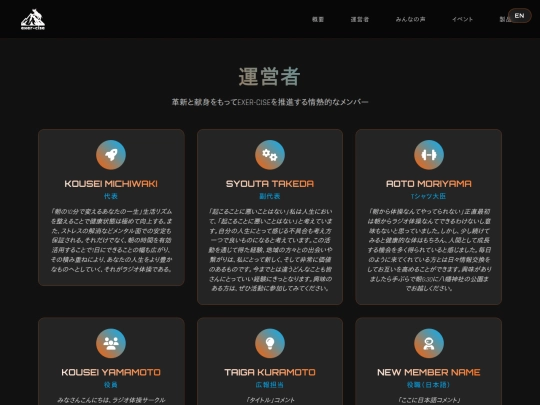Image resolution: width=540 pixels, height=405 pixels.
Task: Click the 「ここに日本語コメント」 placeholder text
Action: tap(429, 400)
